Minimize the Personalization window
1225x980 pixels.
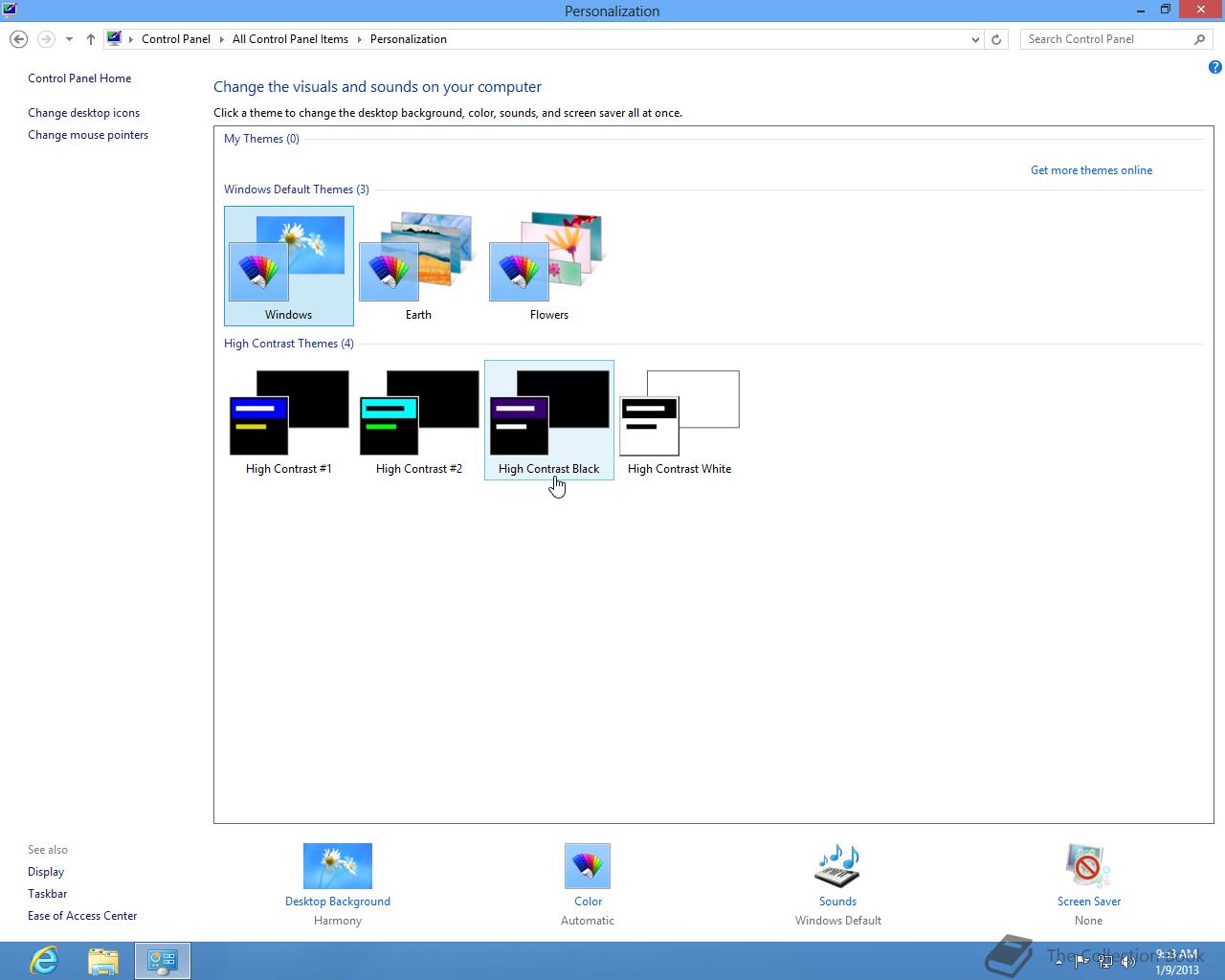1142,10
